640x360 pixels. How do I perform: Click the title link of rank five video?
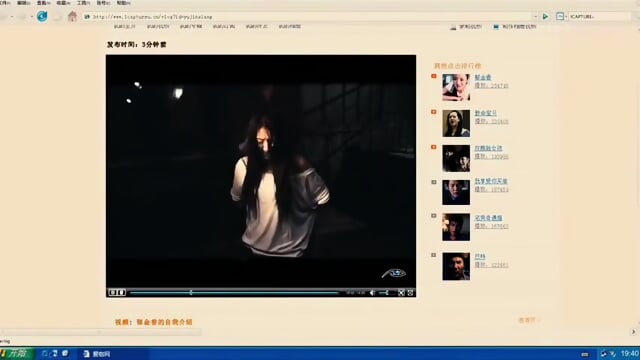[488, 218]
